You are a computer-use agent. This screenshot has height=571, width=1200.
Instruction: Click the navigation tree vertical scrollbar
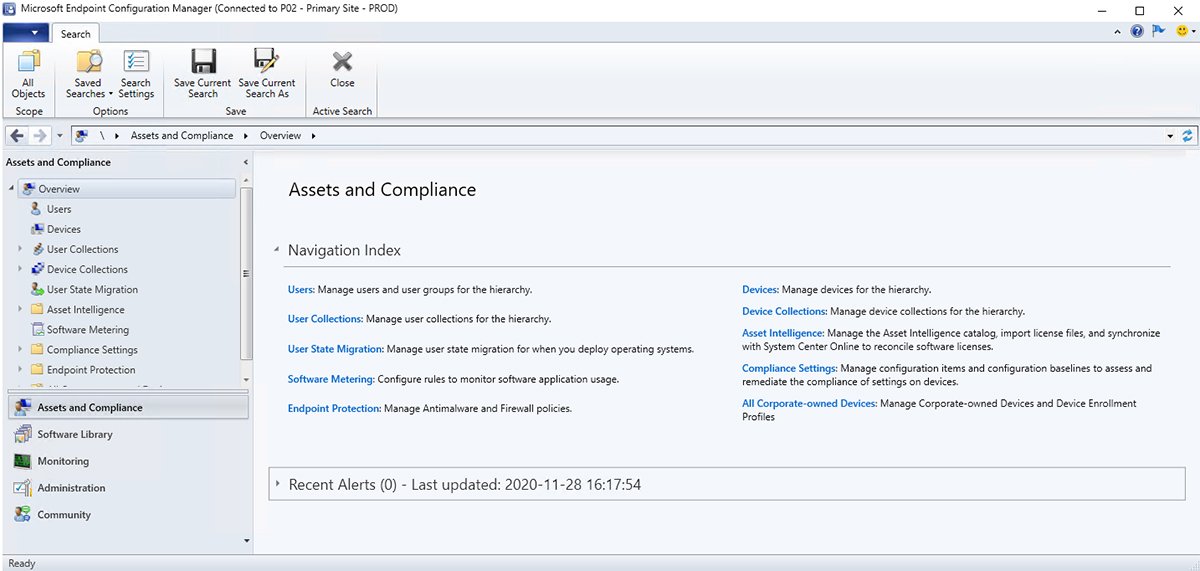point(246,272)
